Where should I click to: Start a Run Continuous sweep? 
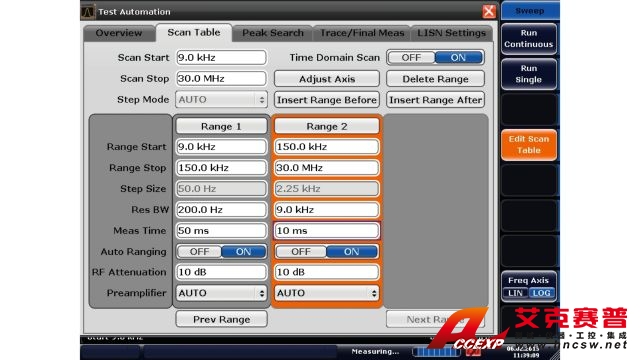click(529, 39)
